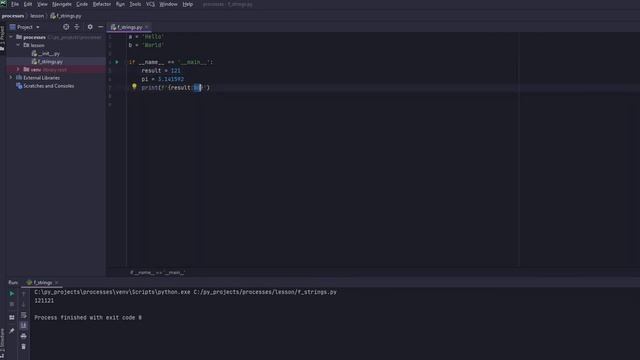This screenshot has width=640, height=360.
Task: Open the Code menu
Action: [x=82, y=4]
